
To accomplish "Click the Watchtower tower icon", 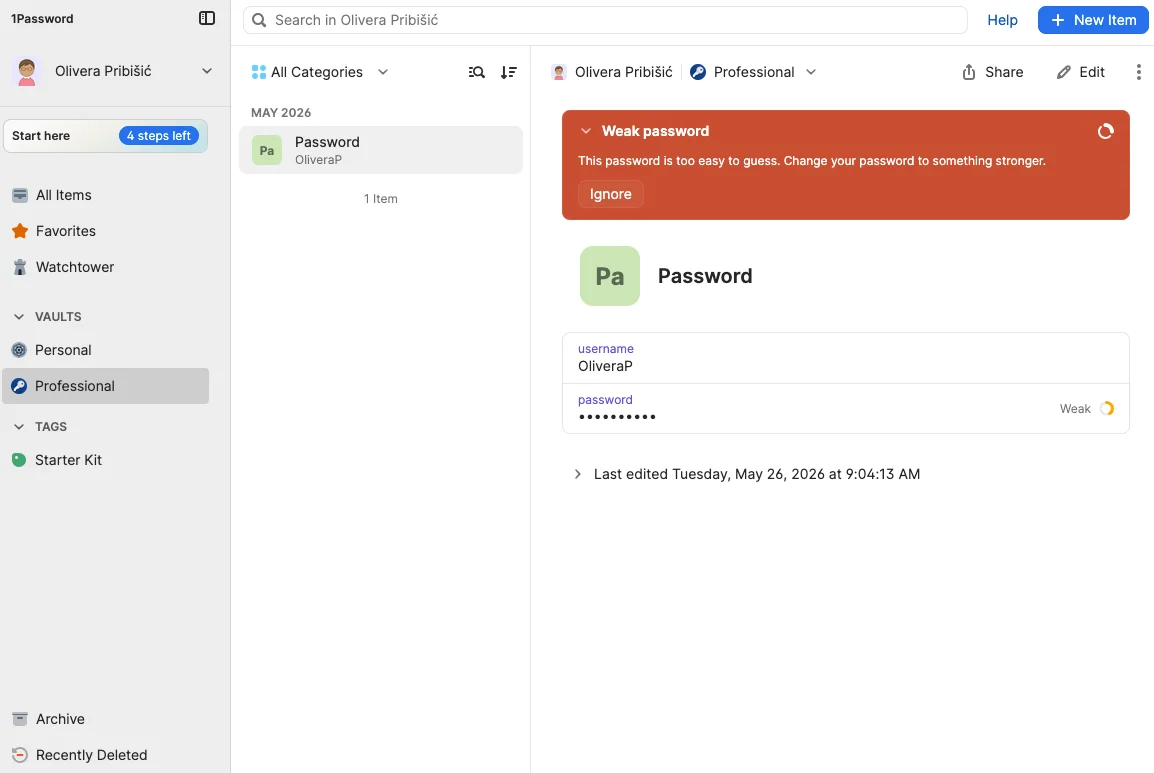I will click(x=20, y=267).
